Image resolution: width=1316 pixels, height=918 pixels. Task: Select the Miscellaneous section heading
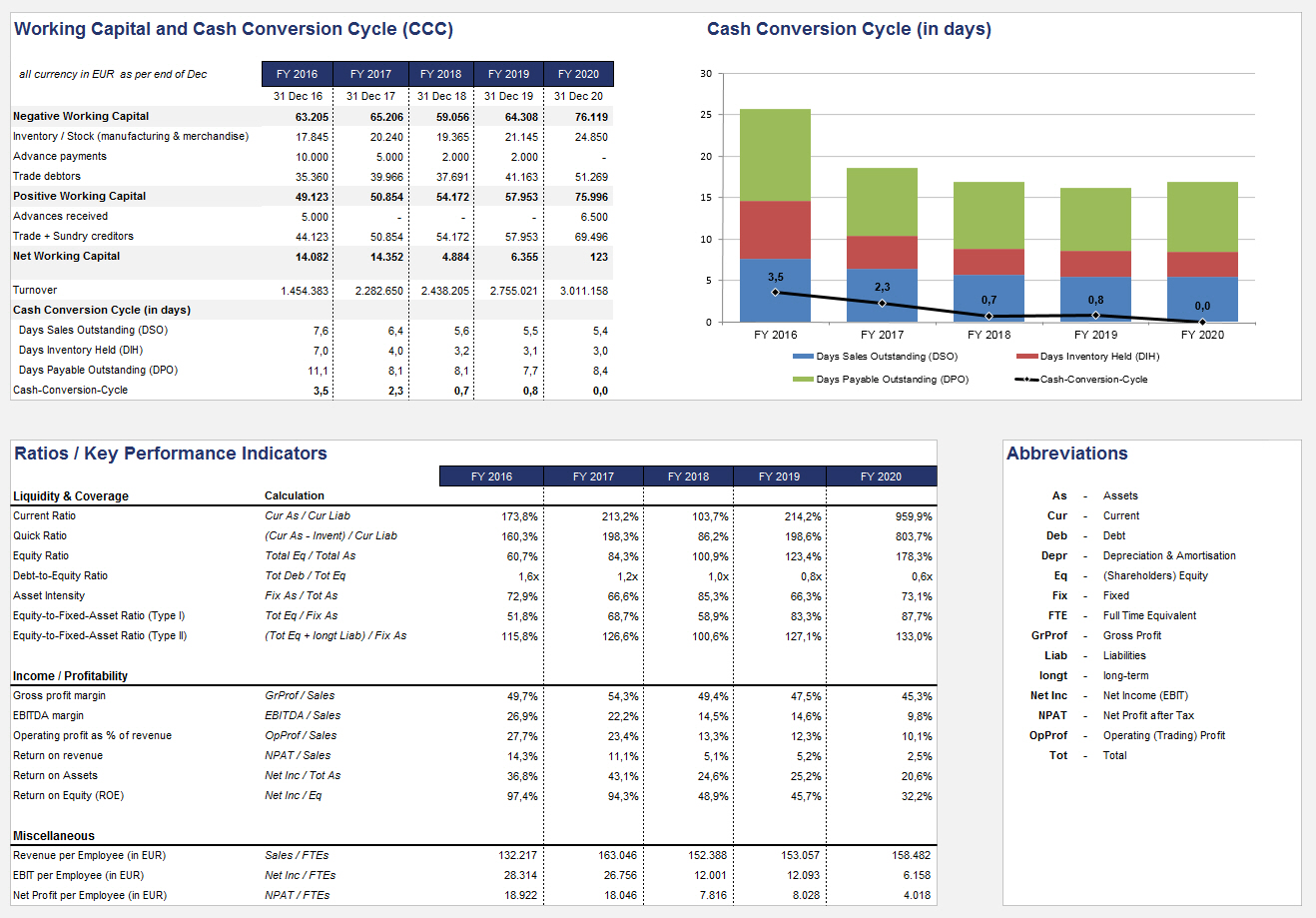54,836
